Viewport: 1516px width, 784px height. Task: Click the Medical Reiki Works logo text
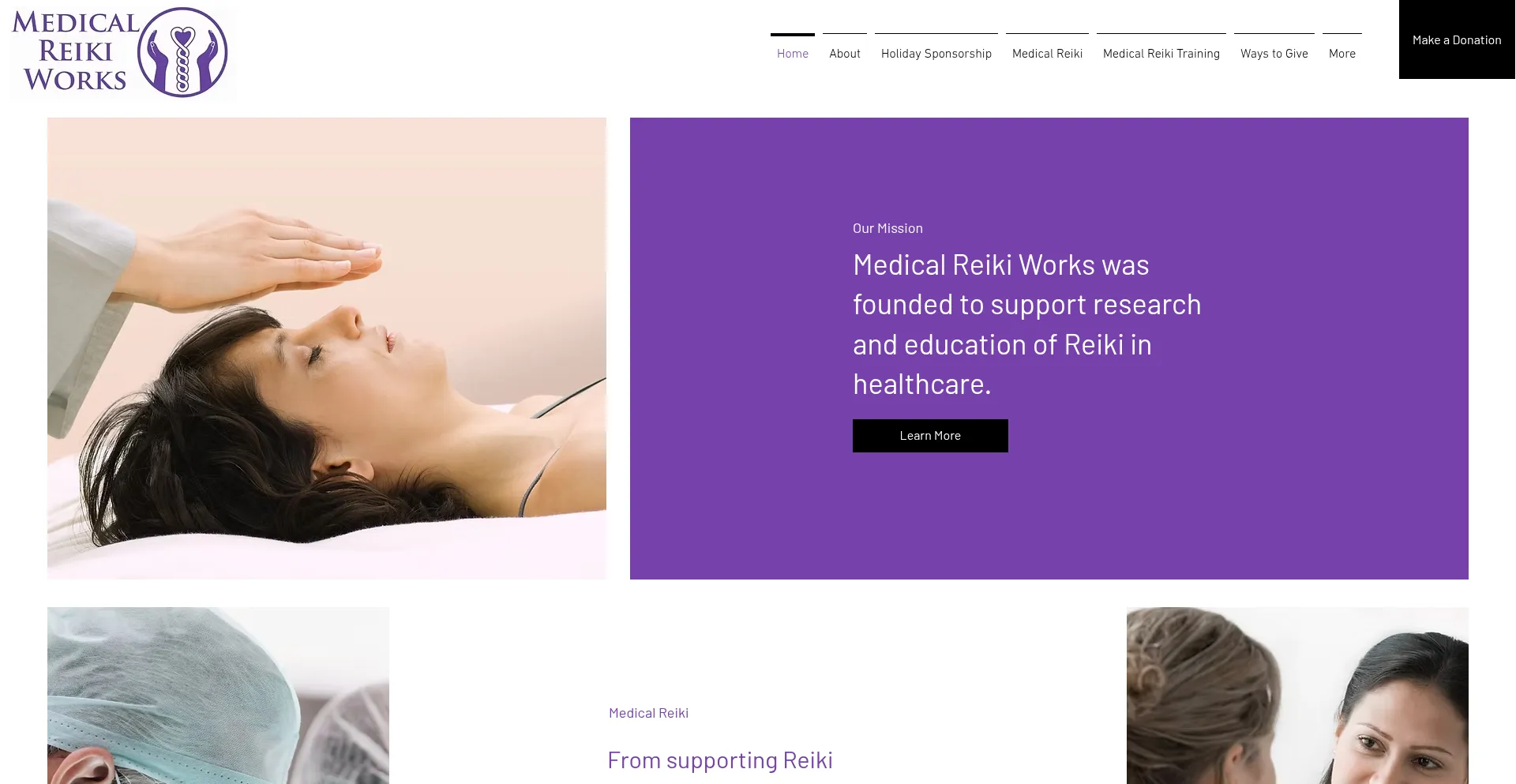pyautogui.click(x=75, y=51)
